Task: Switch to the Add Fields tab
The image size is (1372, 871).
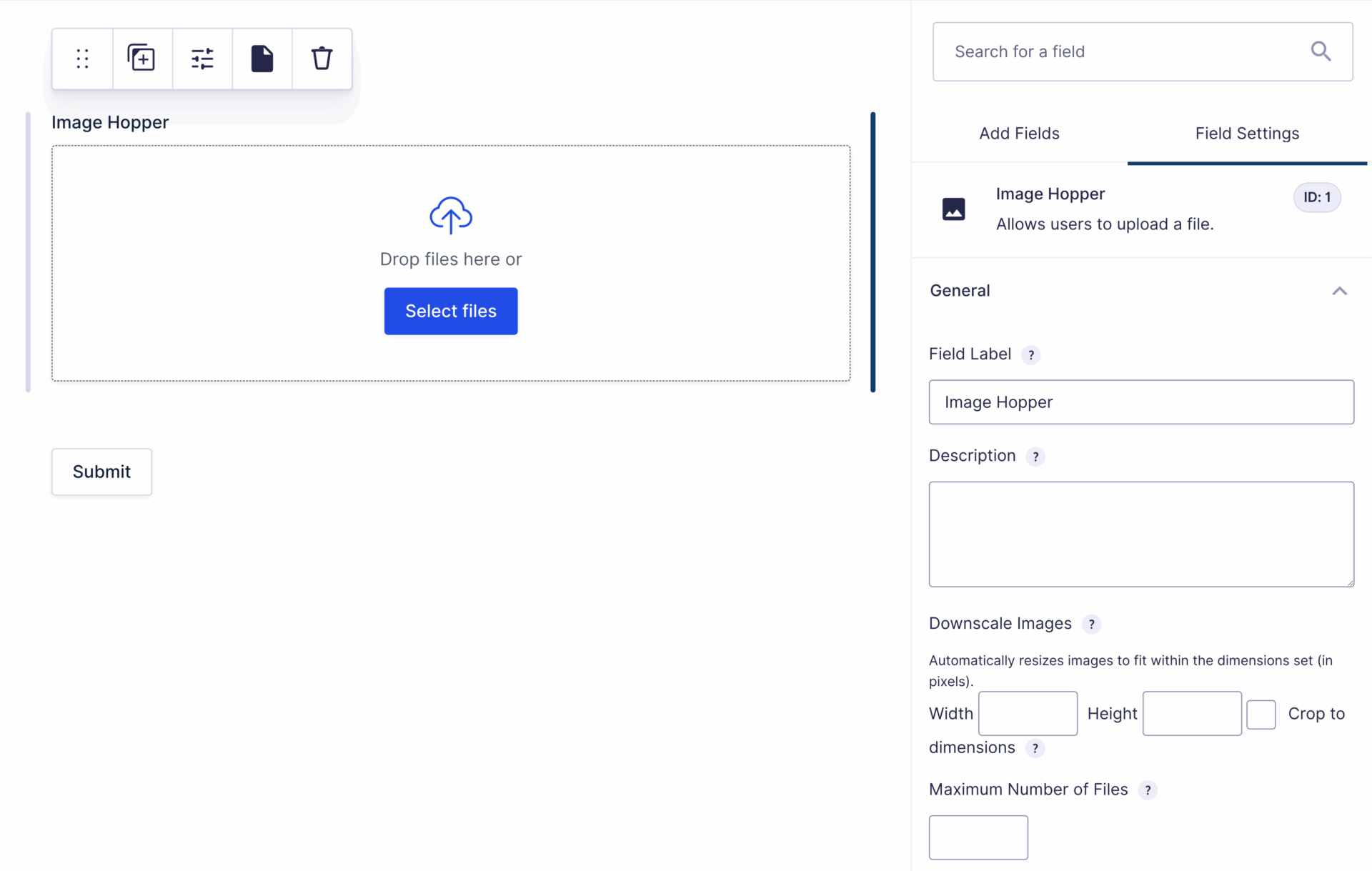Action: pos(1019,133)
